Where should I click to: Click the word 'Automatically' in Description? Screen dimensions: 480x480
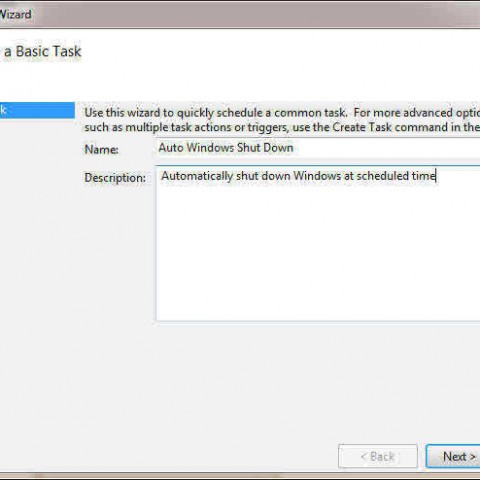click(x=197, y=176)
